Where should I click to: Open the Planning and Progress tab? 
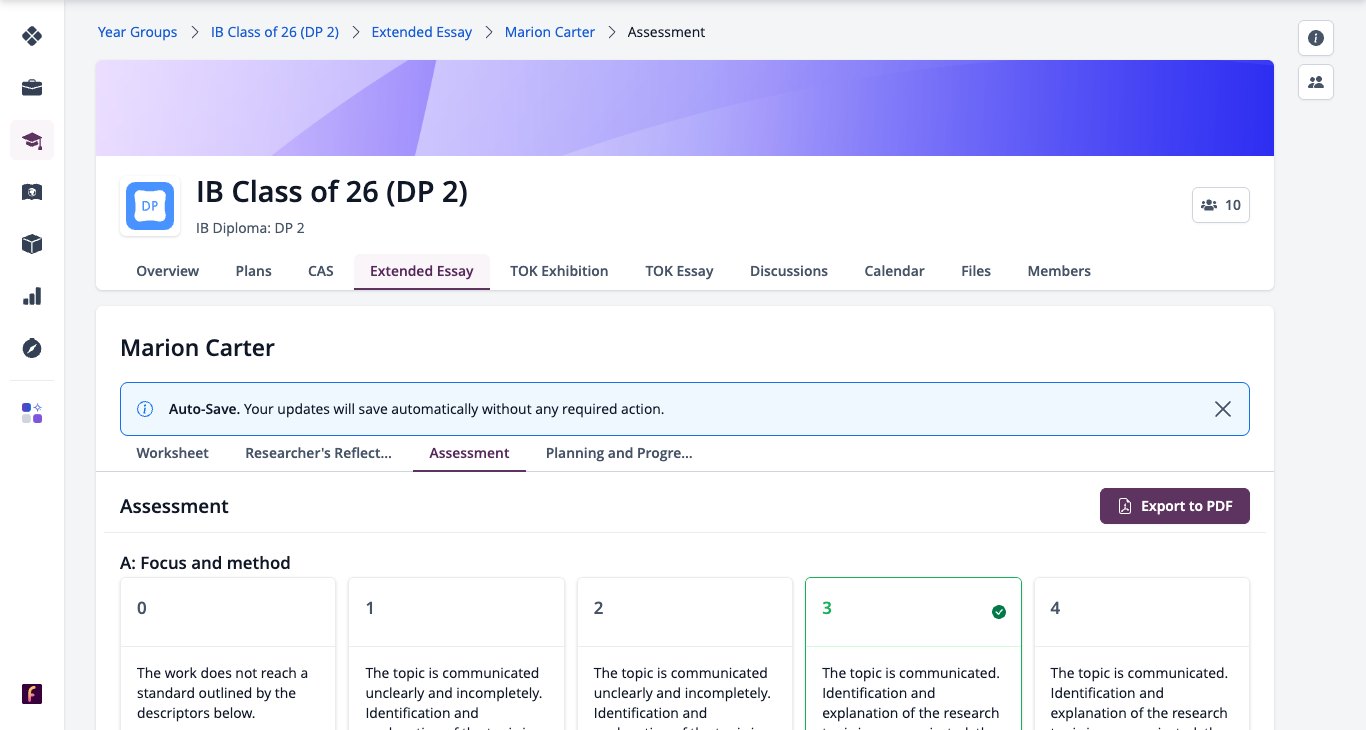(x=619, y=453)
